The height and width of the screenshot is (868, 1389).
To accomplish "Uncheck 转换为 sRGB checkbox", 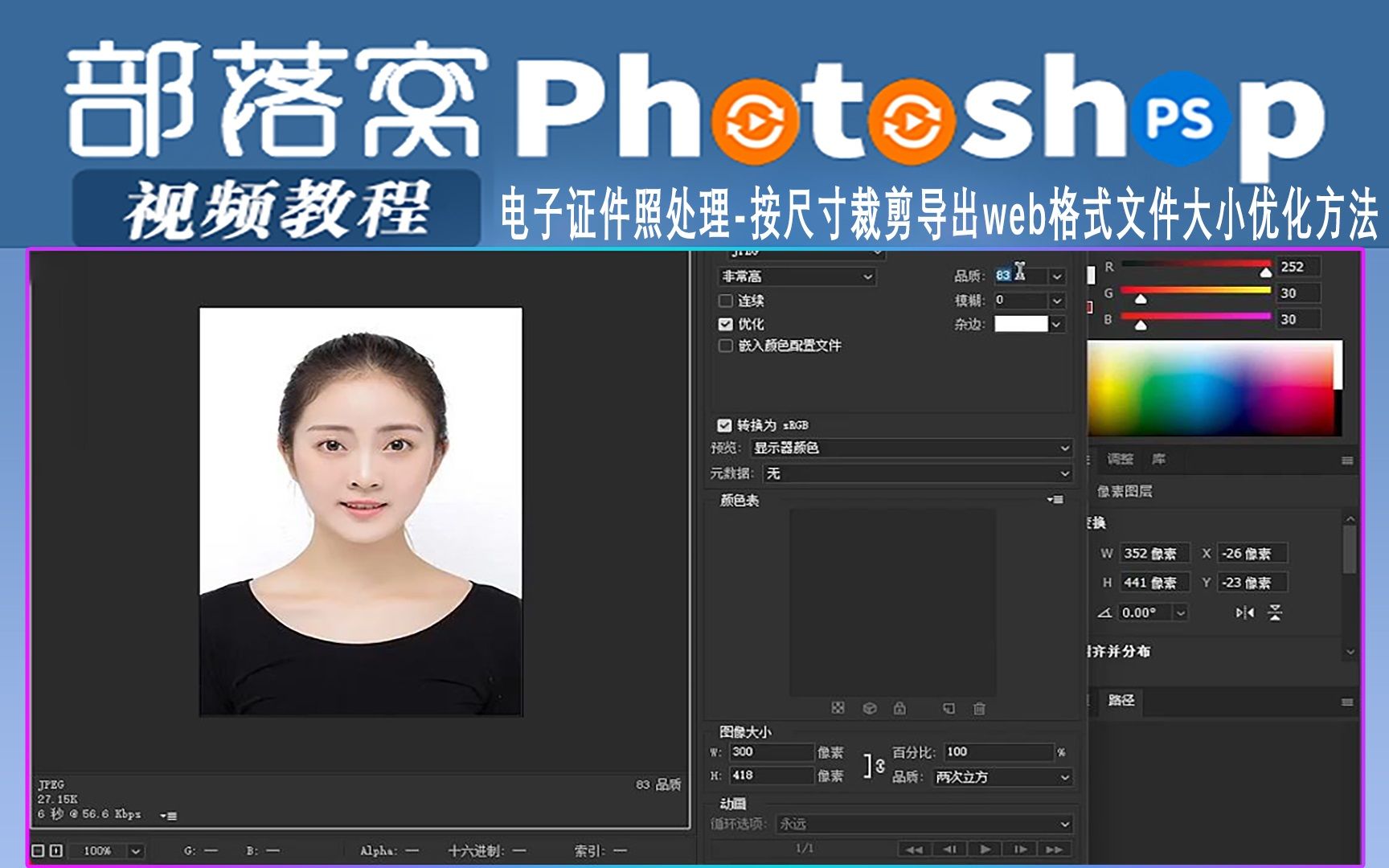I will click(724, 425).
